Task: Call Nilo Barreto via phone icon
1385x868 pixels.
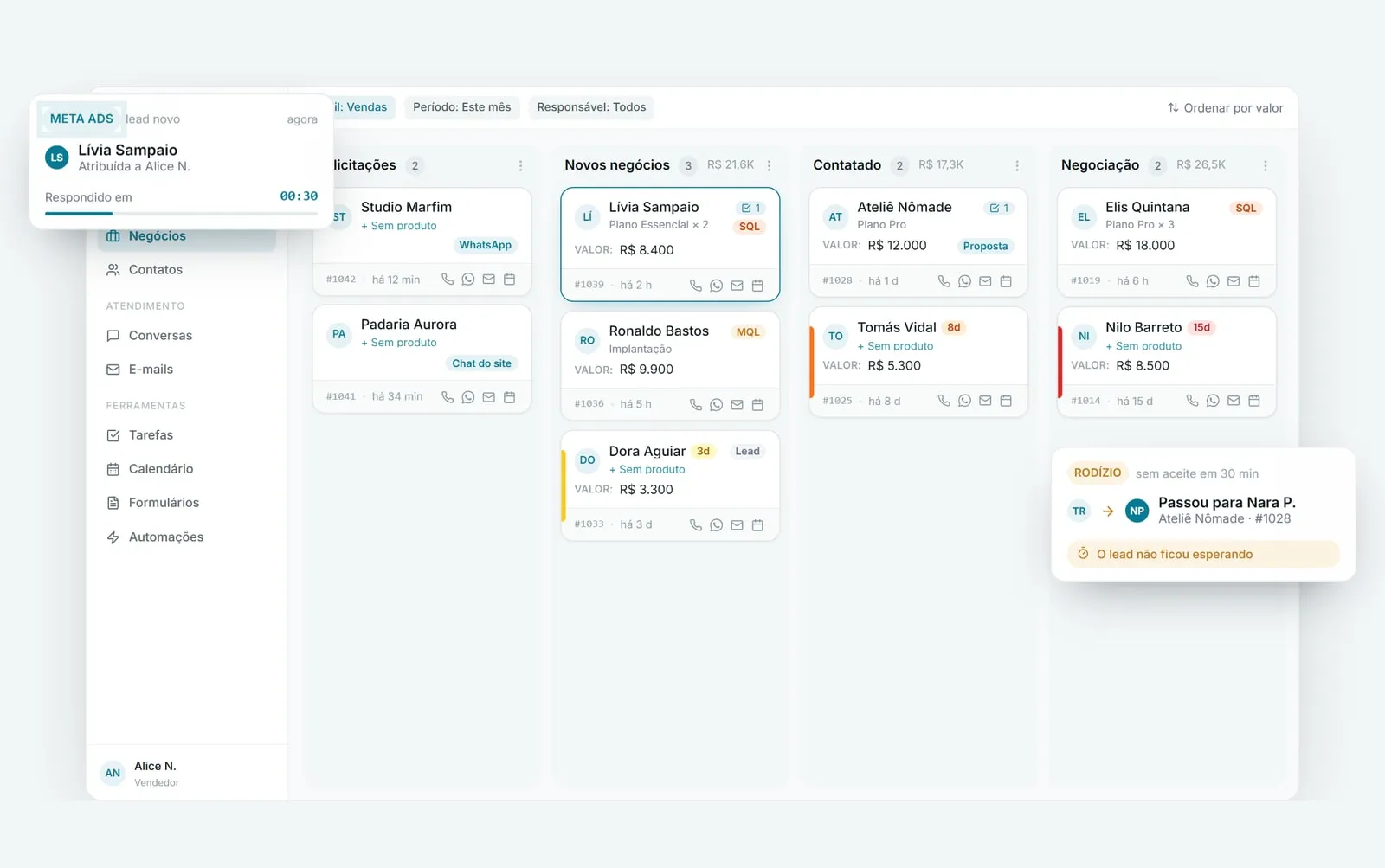Action: pos(1192,401)
